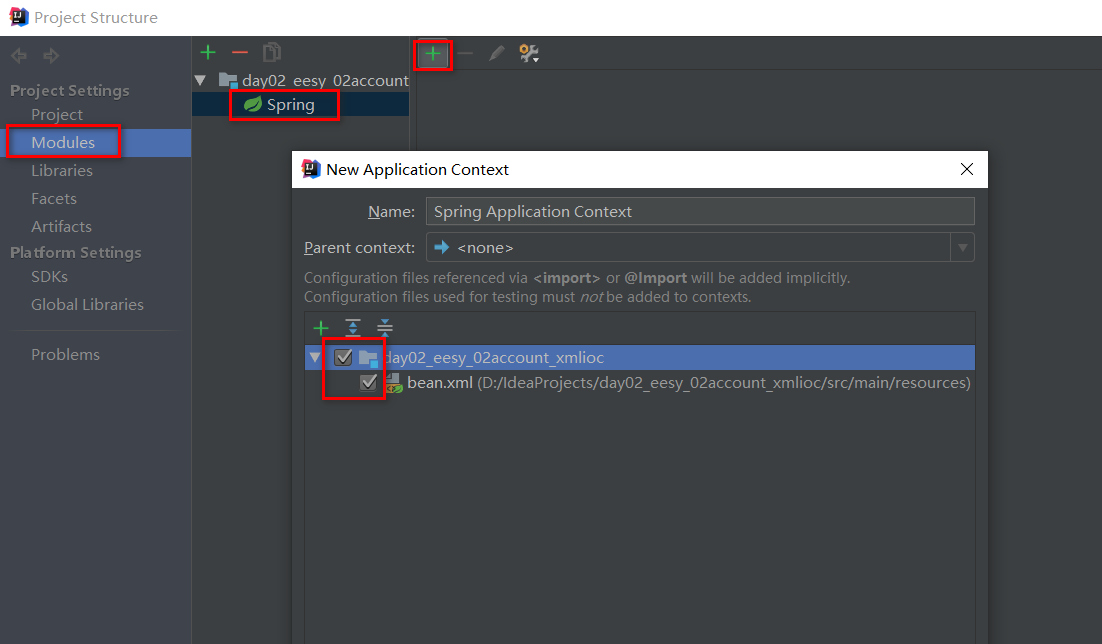Add a new module with green plus
The height and width of the screenshot is (644, 1102).
point(208,52)
